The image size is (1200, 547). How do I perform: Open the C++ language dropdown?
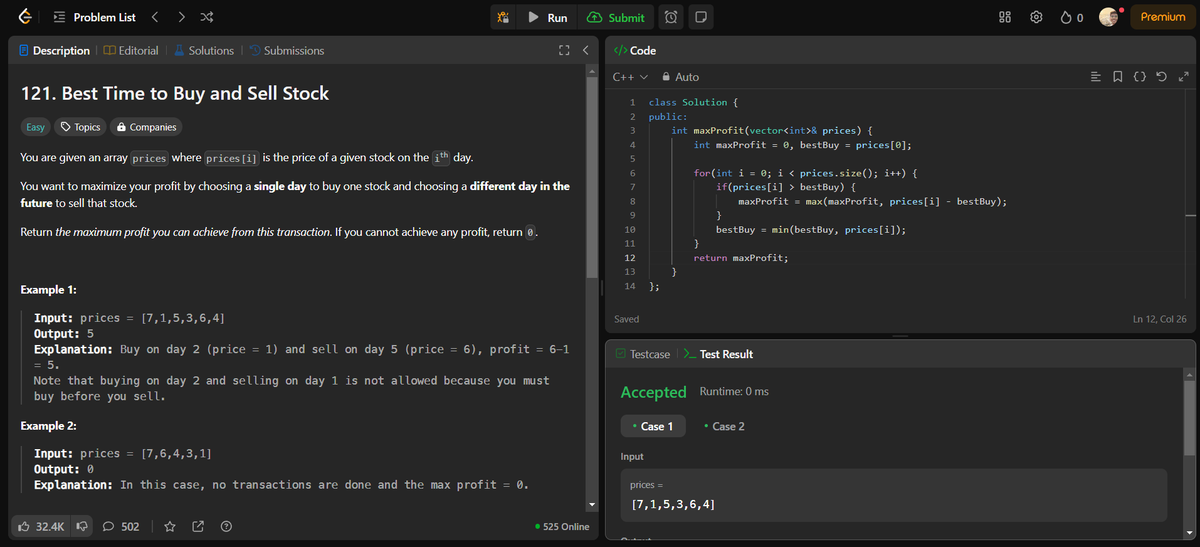(x=630, y=77)
